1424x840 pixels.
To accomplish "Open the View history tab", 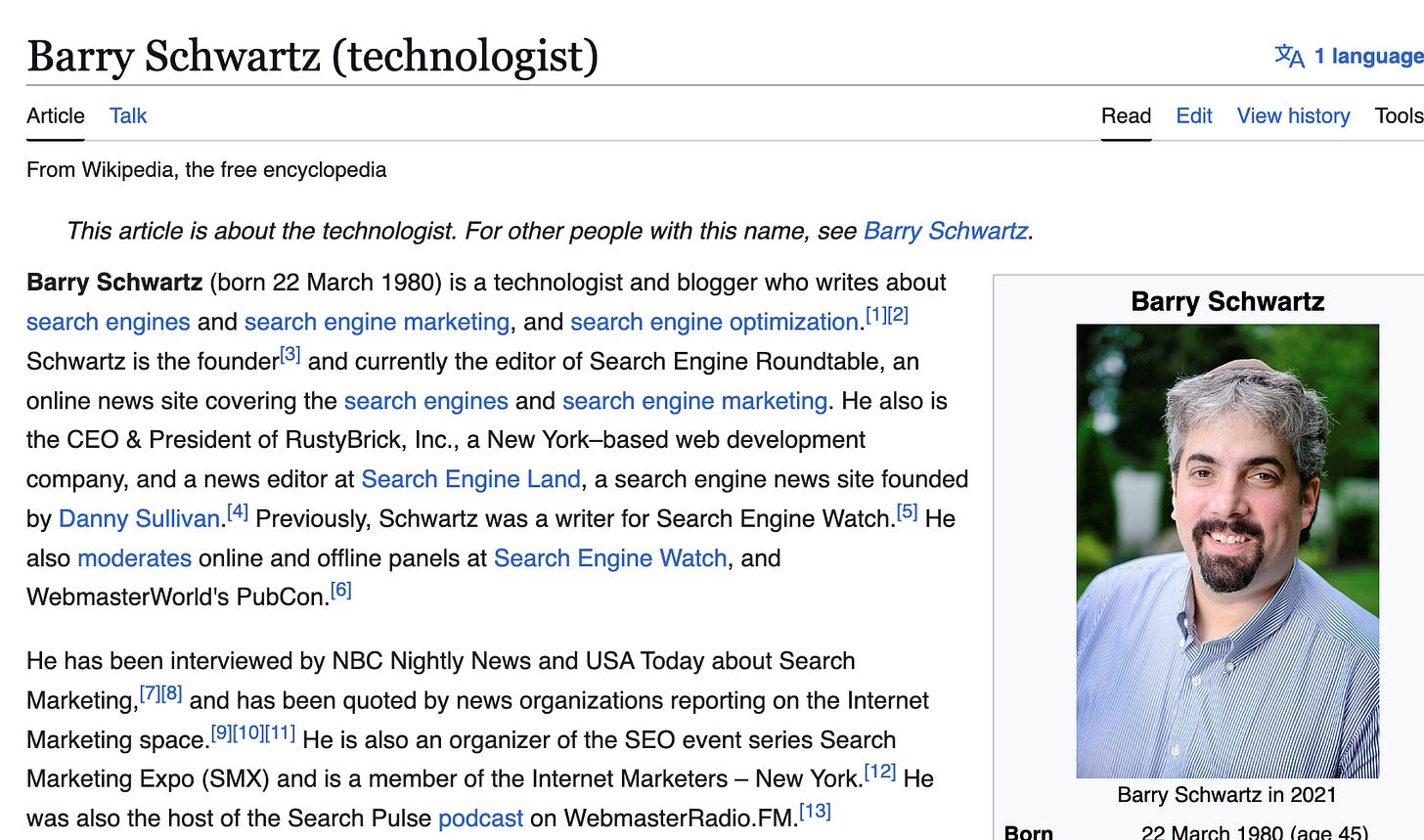I will [x=1293, y=115].
